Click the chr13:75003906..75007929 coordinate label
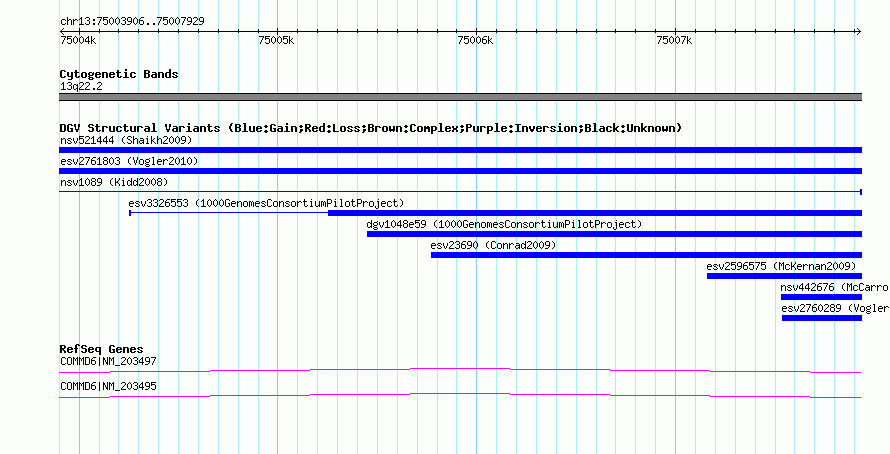 (132, 21)
